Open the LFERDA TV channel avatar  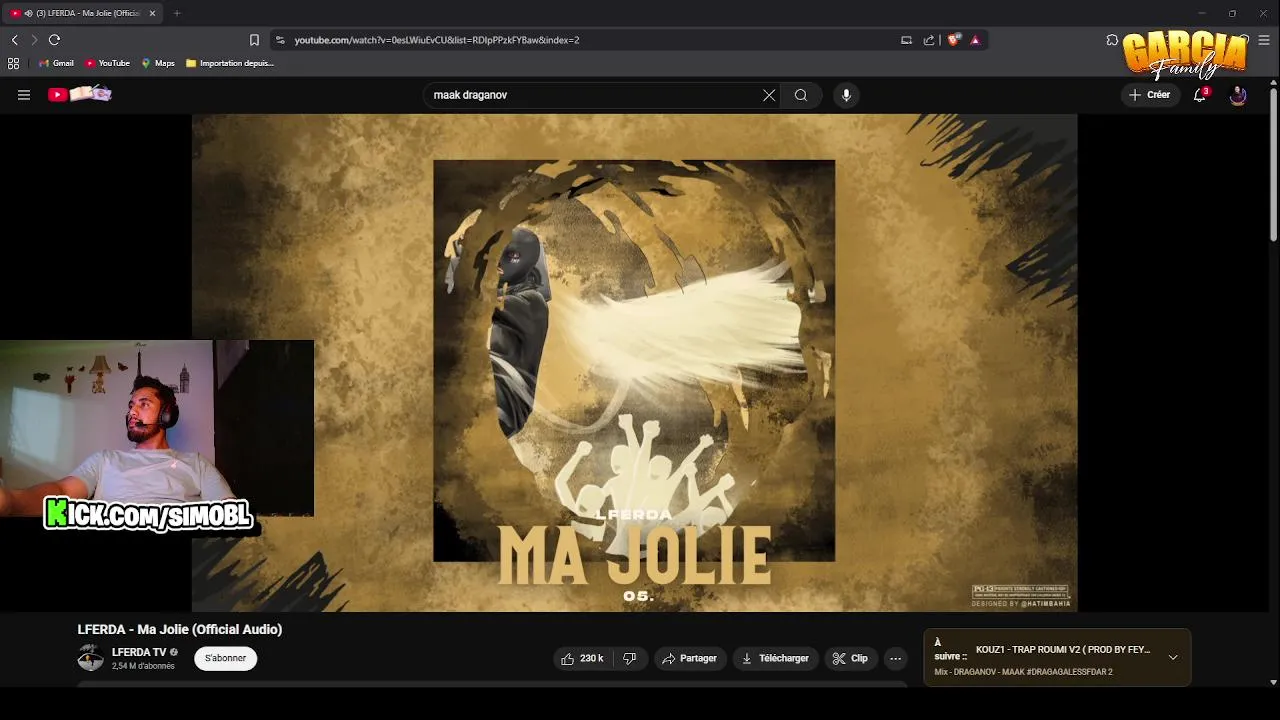pyautogui.click(x=91, y=658)
